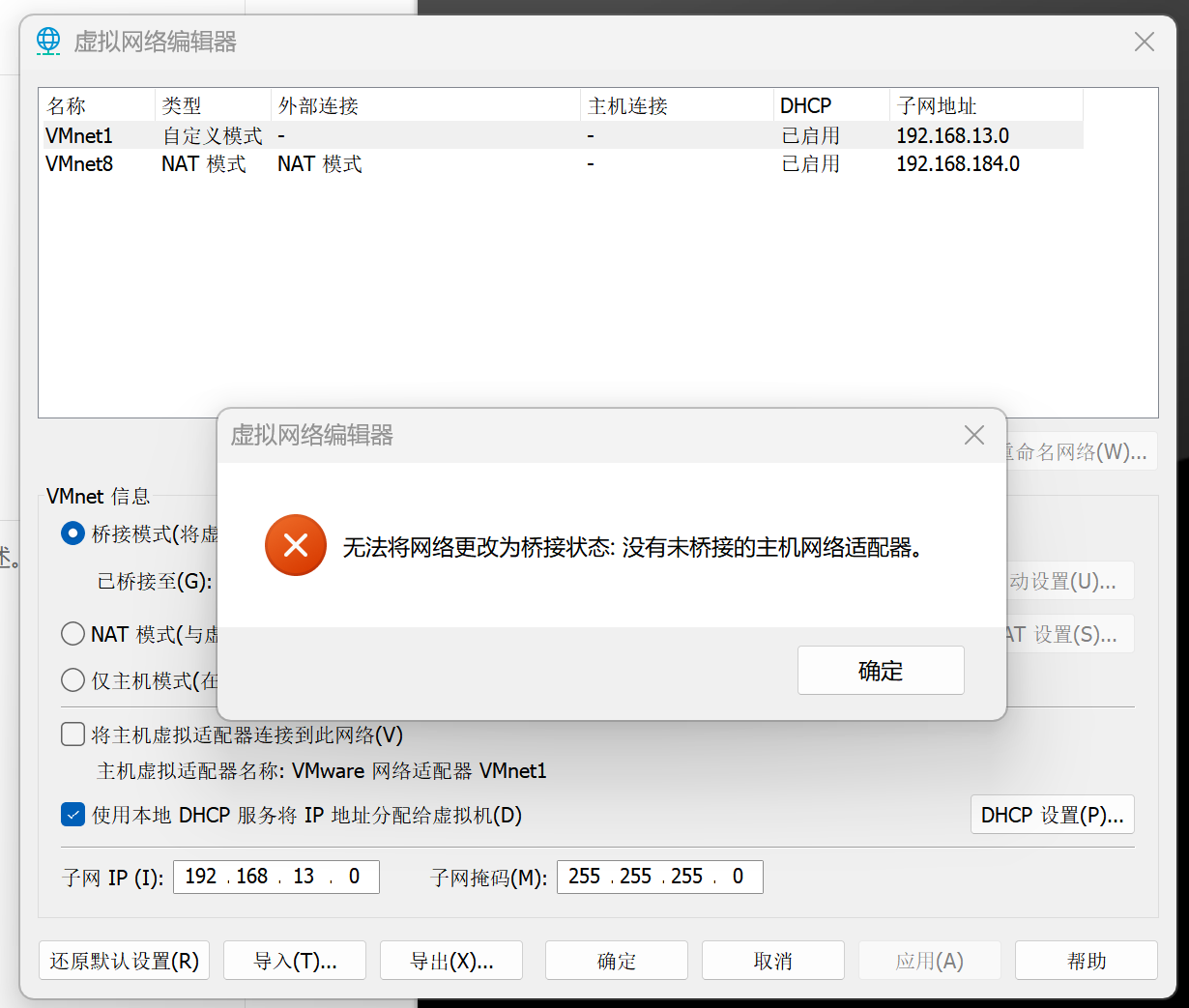
Task: Close the error message dialog
Action: pos(974,435)
